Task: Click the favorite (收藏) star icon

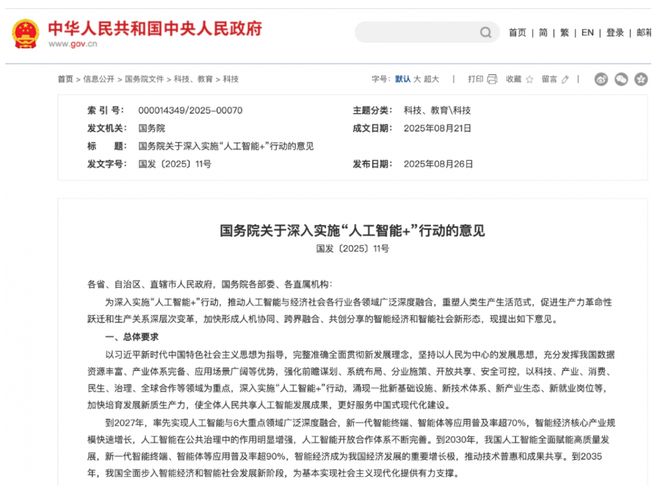Action: (530, 78)
